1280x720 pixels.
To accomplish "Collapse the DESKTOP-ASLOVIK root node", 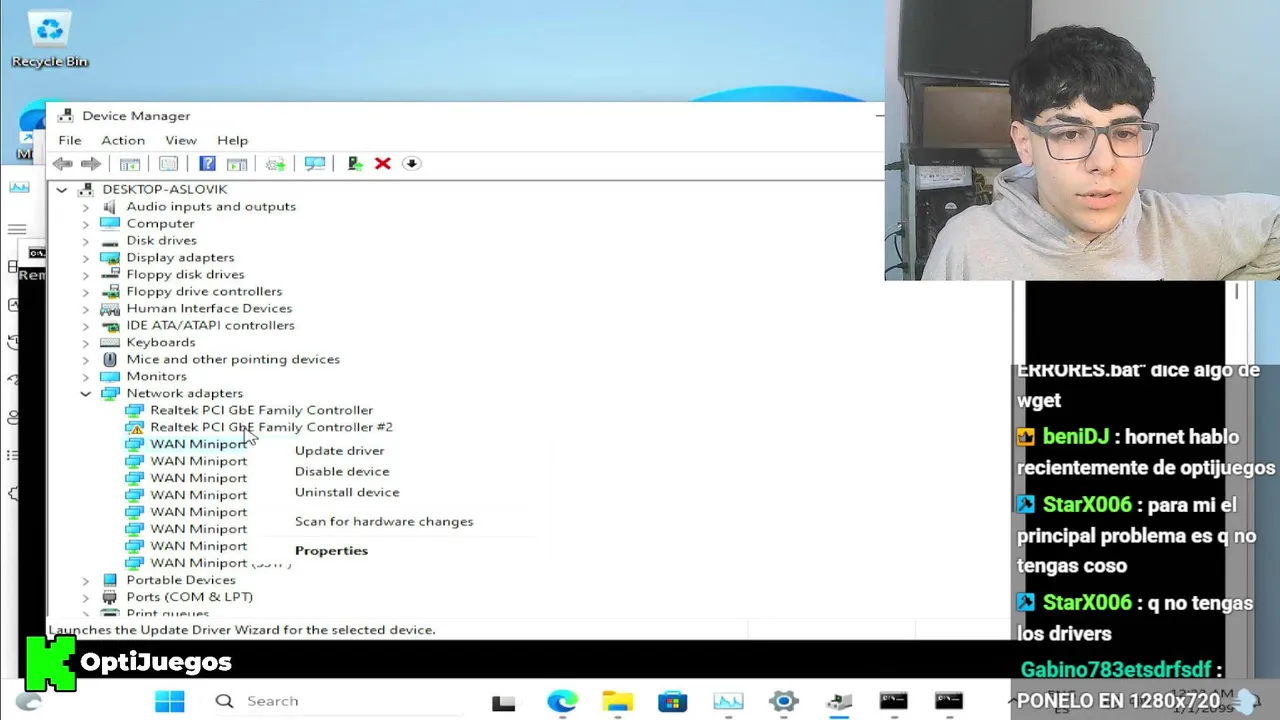I will (62, 189).
